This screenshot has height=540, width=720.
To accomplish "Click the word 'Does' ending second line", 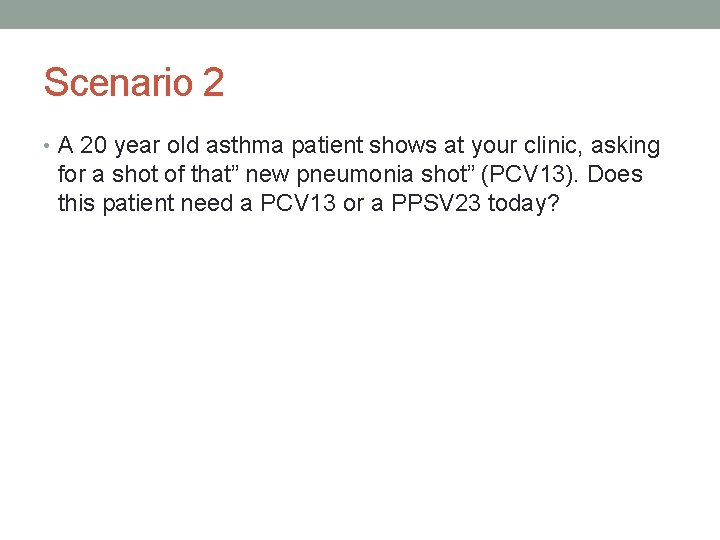I will coord(614,174).
